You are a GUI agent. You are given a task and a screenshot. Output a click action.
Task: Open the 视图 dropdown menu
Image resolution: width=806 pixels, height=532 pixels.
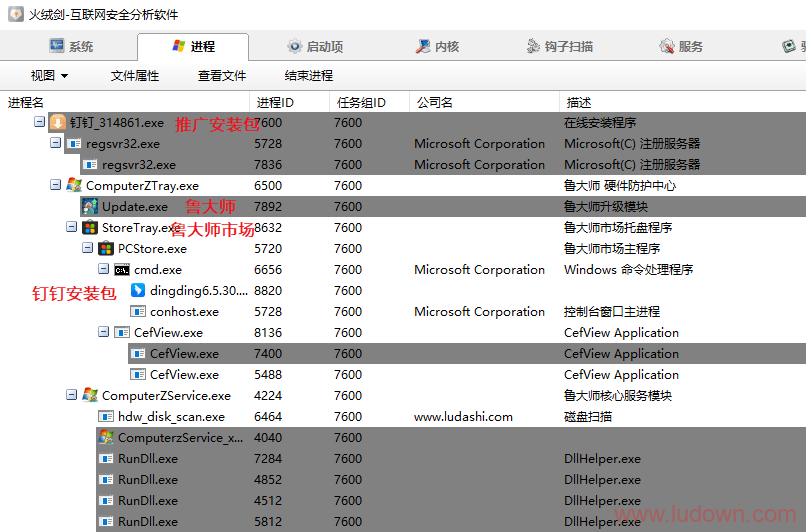click(x=49, y=76)
